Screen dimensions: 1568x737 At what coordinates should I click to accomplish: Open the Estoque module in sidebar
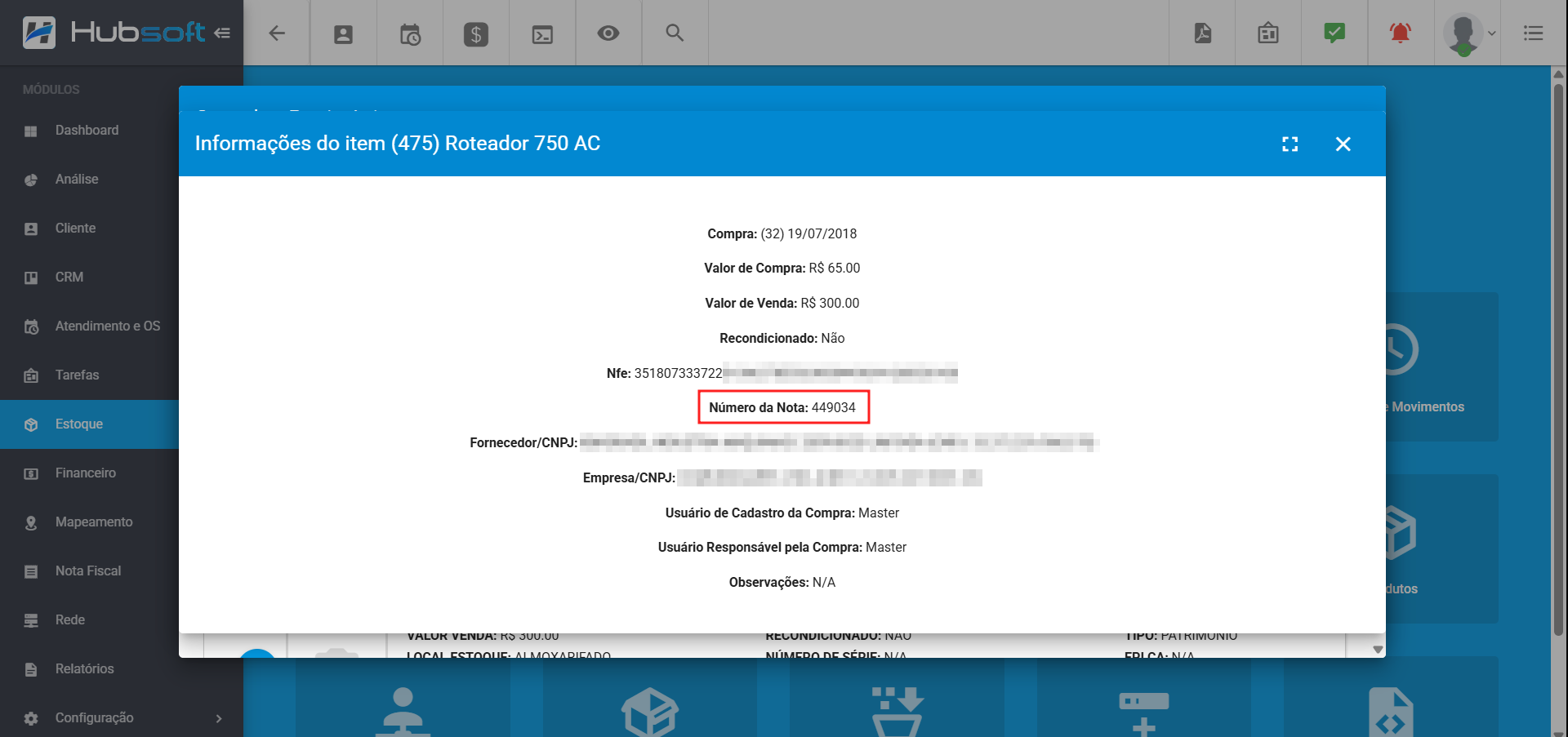[x=79, y=424]
